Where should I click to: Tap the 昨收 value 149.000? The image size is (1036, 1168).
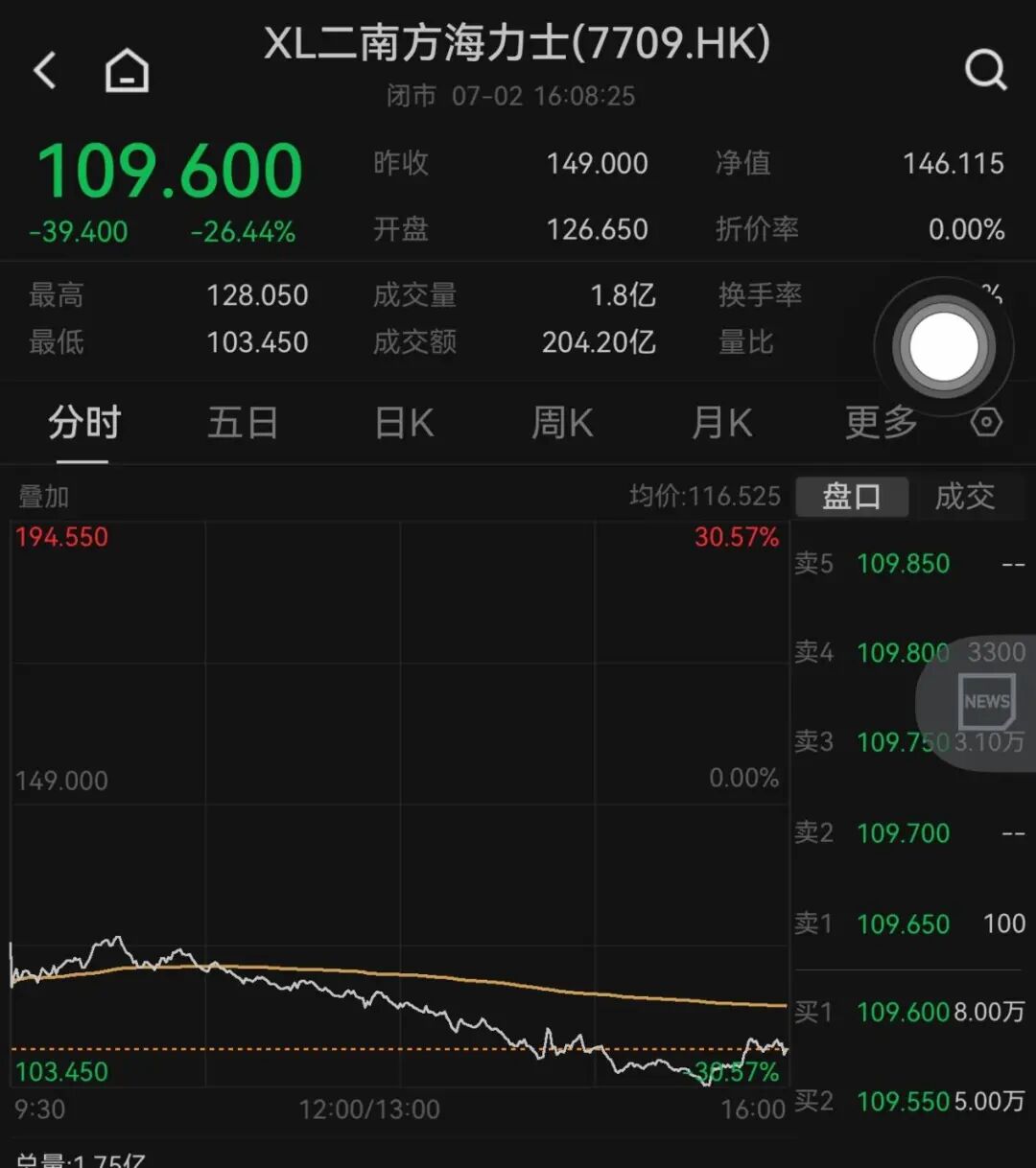tap(598, 164)
